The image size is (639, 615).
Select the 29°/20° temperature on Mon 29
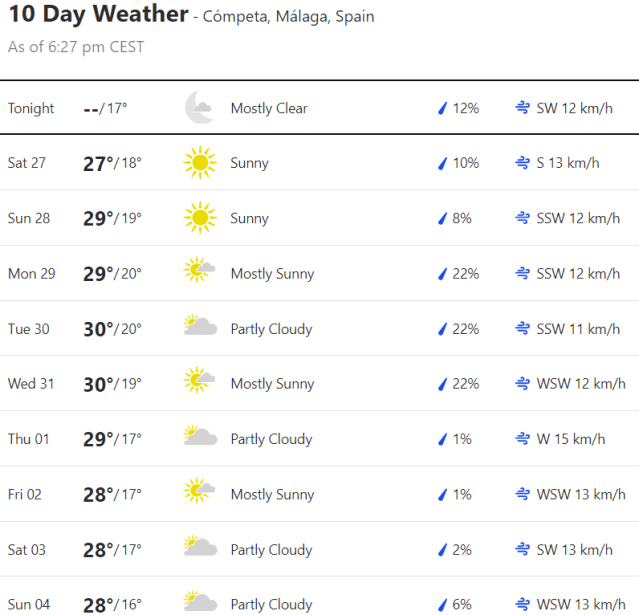[112, 274]
